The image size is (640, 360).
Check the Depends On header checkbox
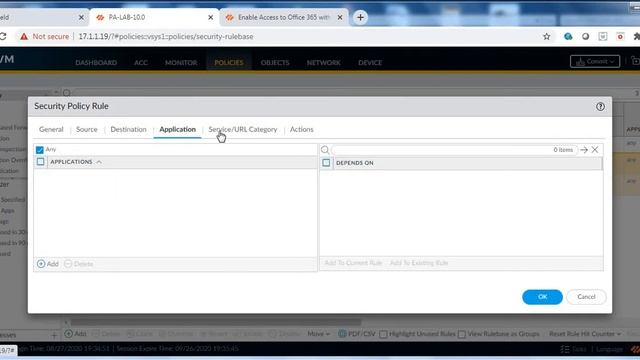coord(326,163)
